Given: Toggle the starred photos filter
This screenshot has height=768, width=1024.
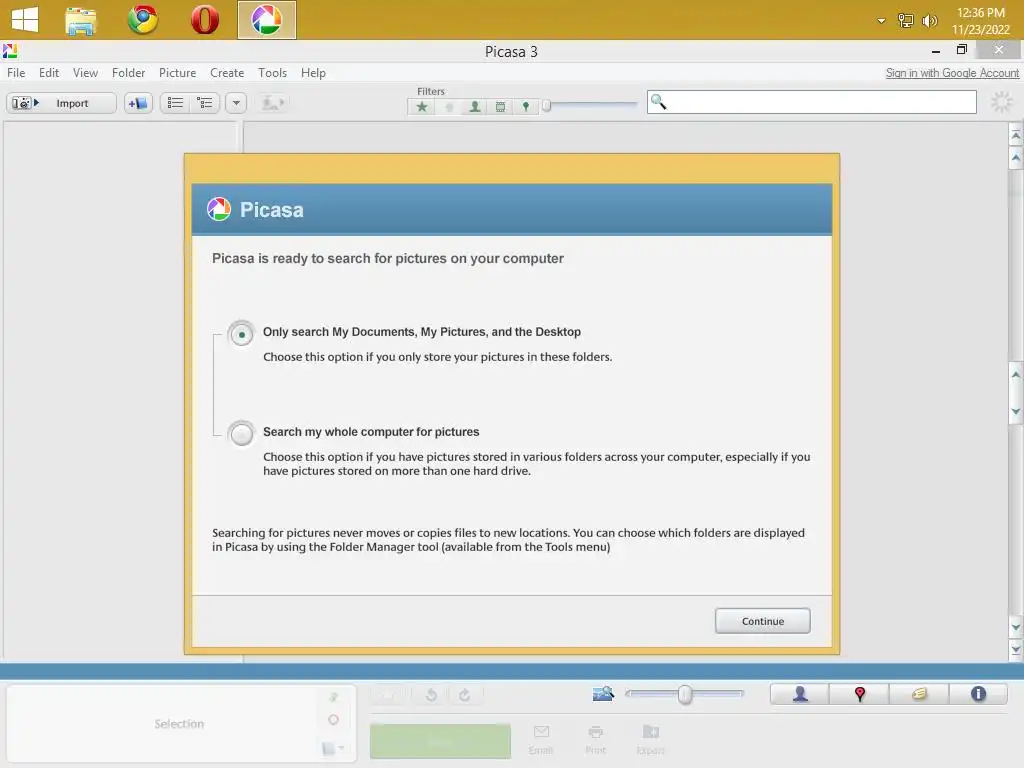Looking at the screenshot, I should pyautogui.click(x=422, y=106).
